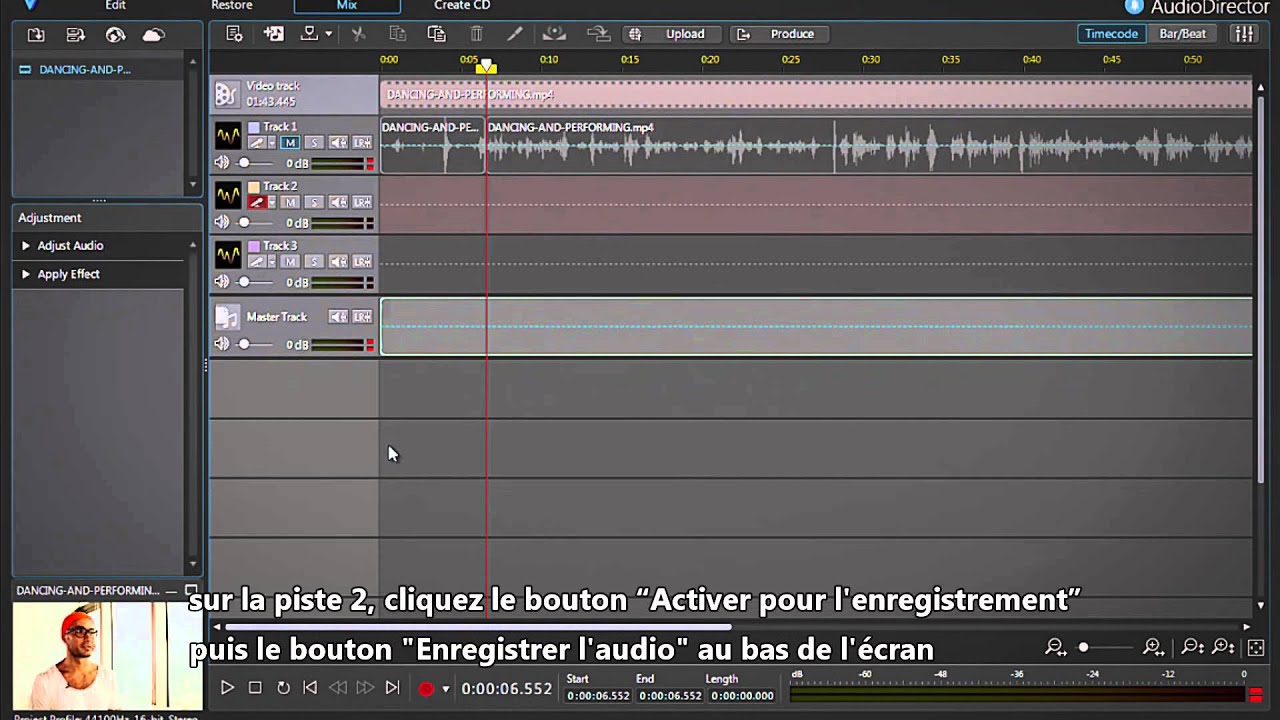Expand the Adjust Audio section
Viewport: 1280px width, 720px height.
(x=26, y=245)
